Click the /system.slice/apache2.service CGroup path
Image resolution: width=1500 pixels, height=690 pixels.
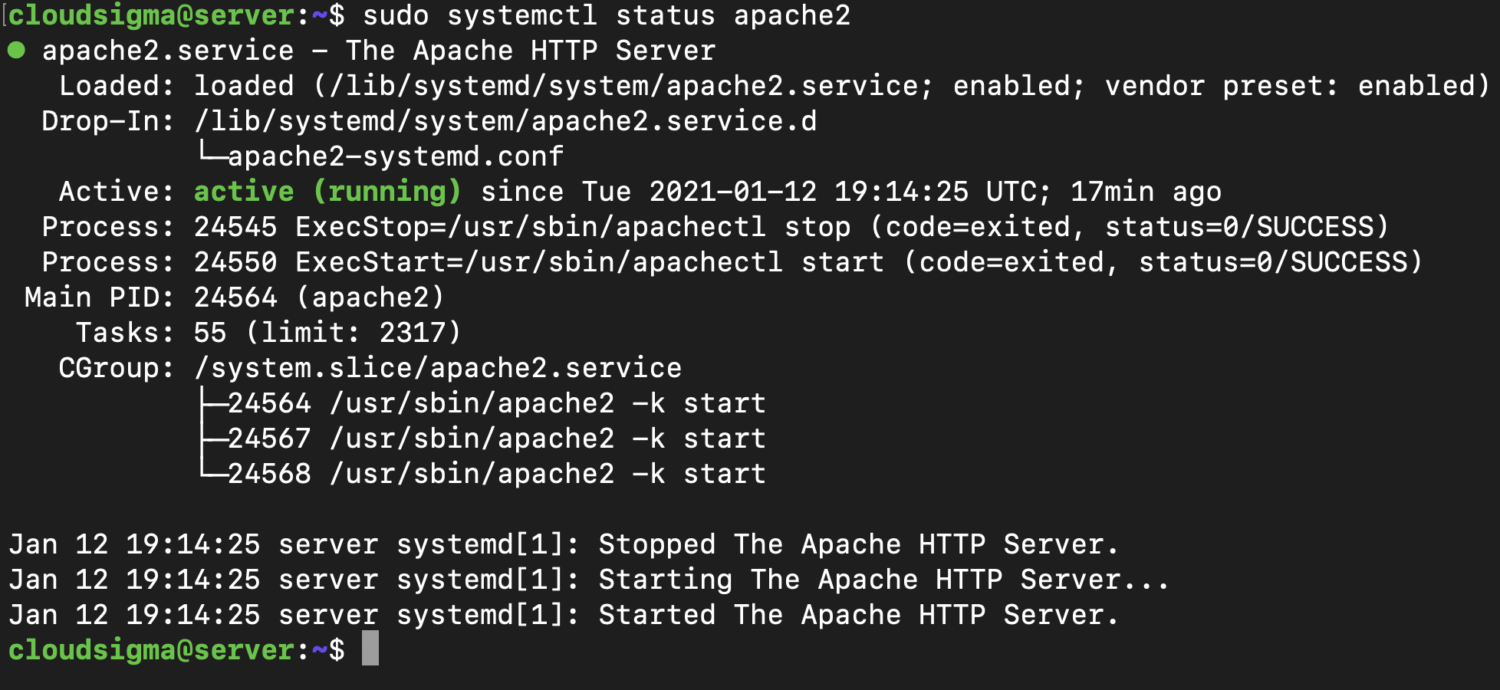click(x=438, y=368)
